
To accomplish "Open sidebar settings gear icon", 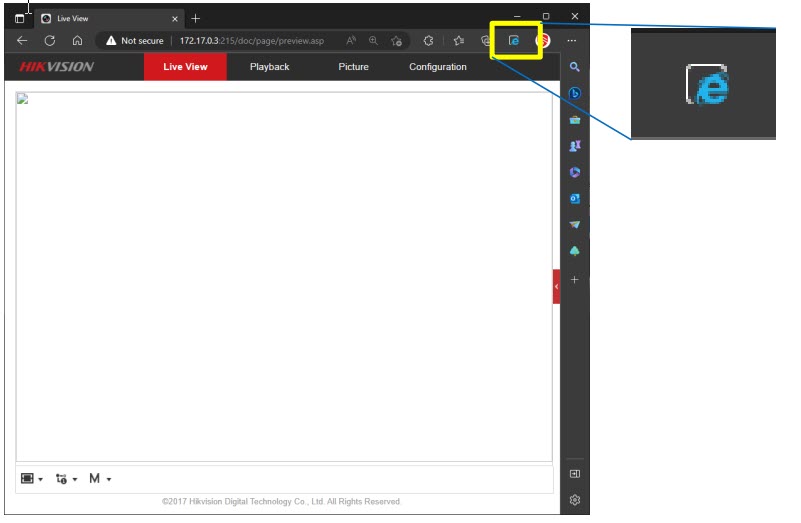I will click(575, 500).
